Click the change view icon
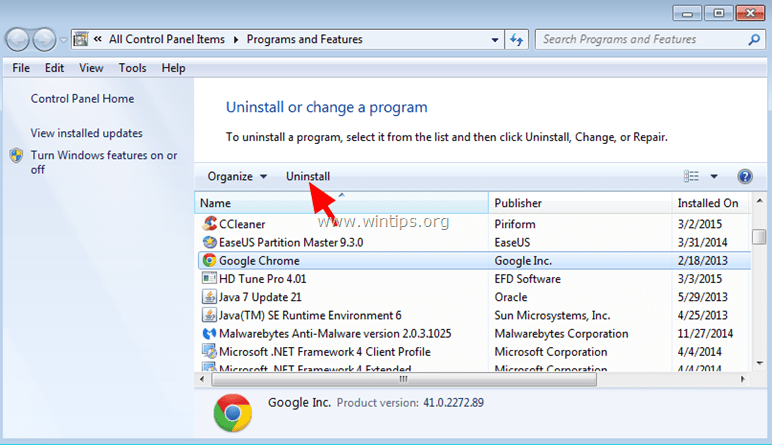The image size is (772, 445). (x=691, y=176)
